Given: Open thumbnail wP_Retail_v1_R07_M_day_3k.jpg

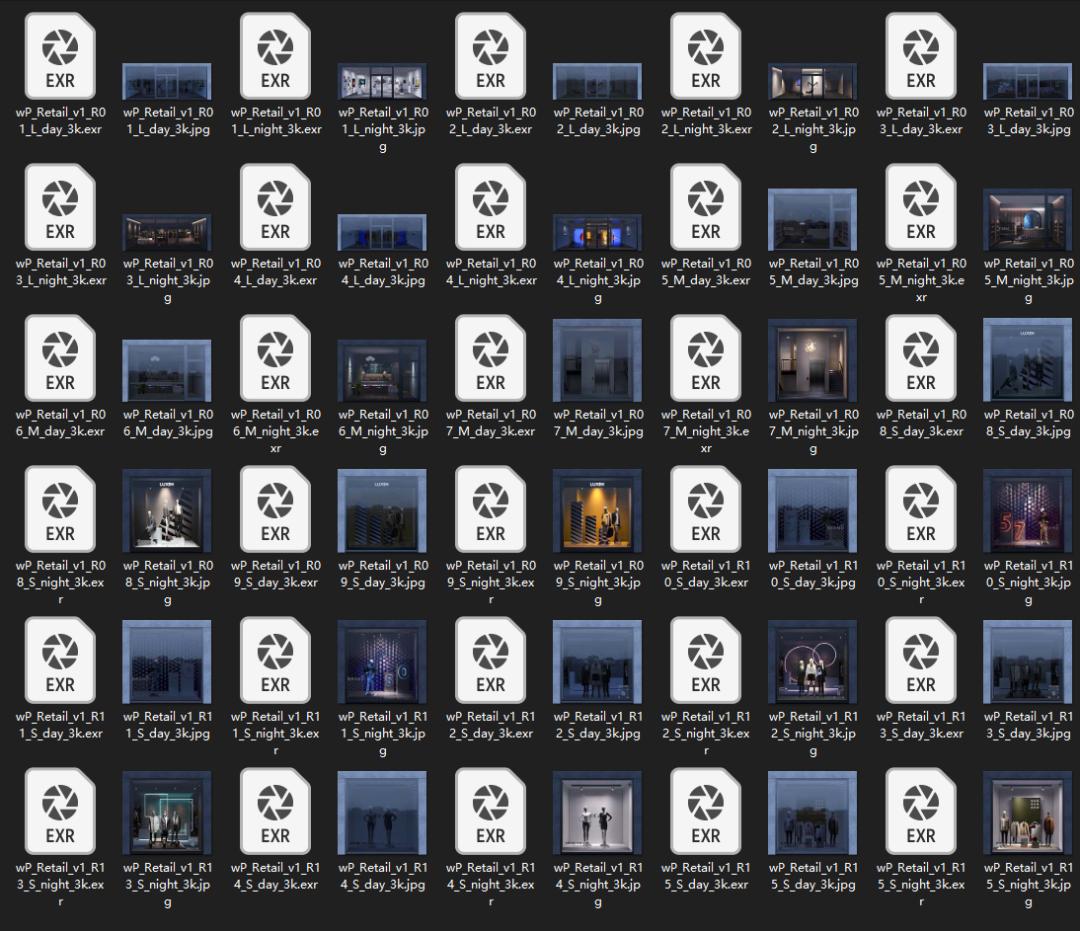Looking at the screenshot, I should [x=597, y=360].
